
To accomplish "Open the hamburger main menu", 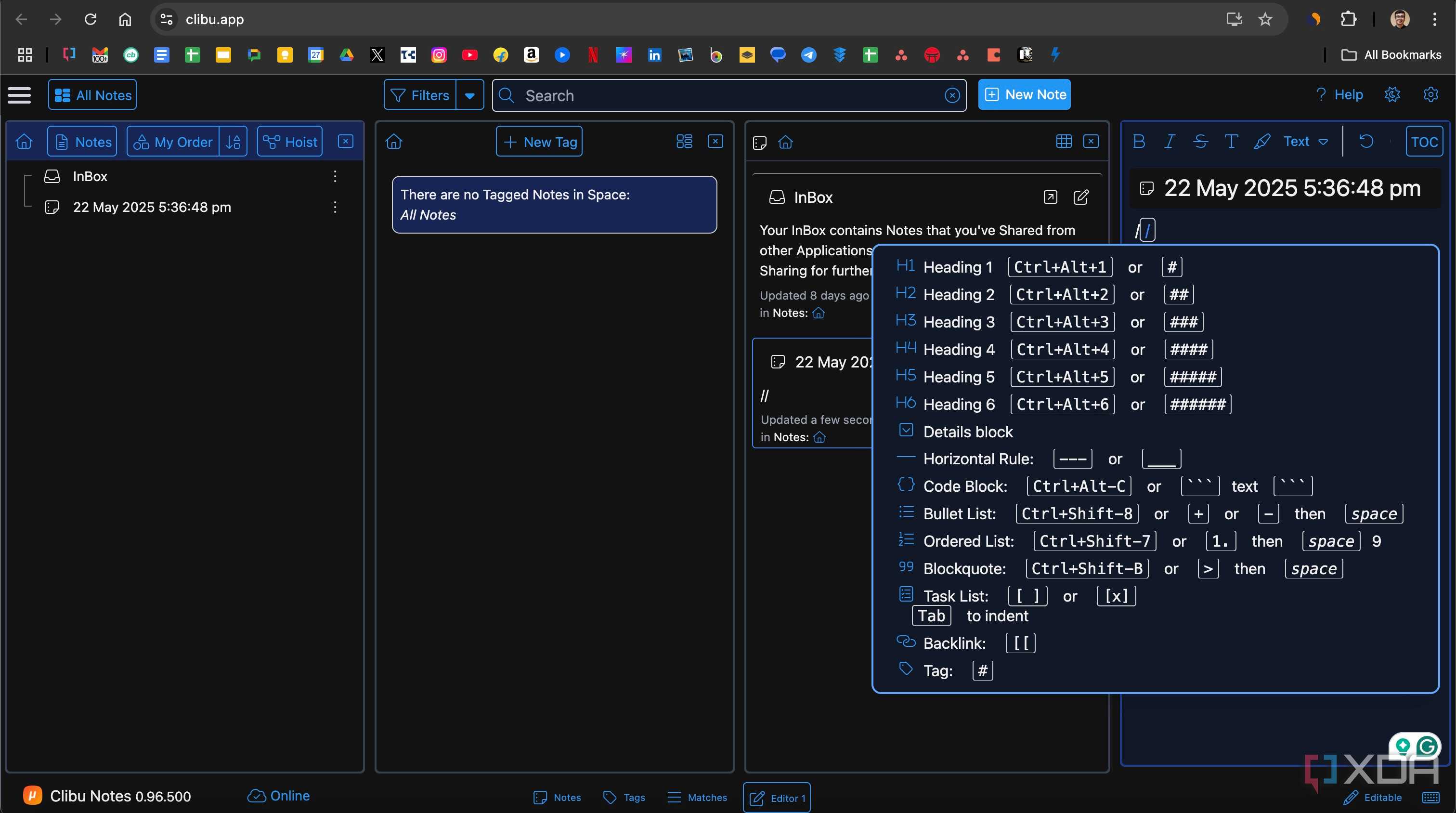I will coord(19,95).
